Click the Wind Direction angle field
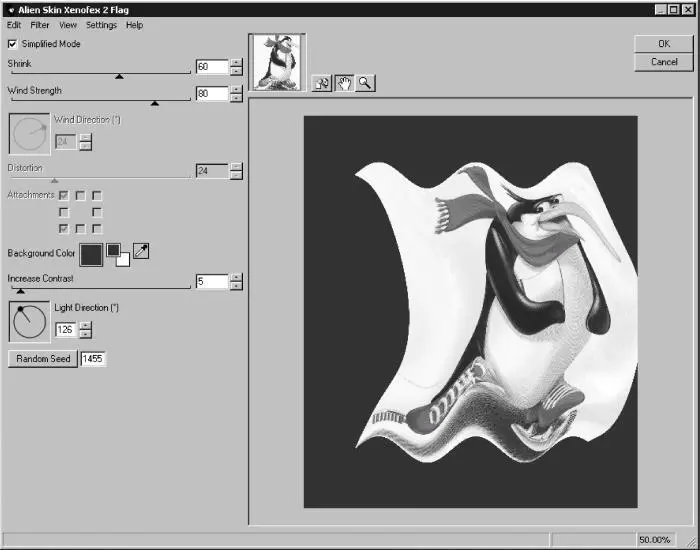Image resolution: width=700 pixels, height=550 pixels. click(x=66, y=142)
